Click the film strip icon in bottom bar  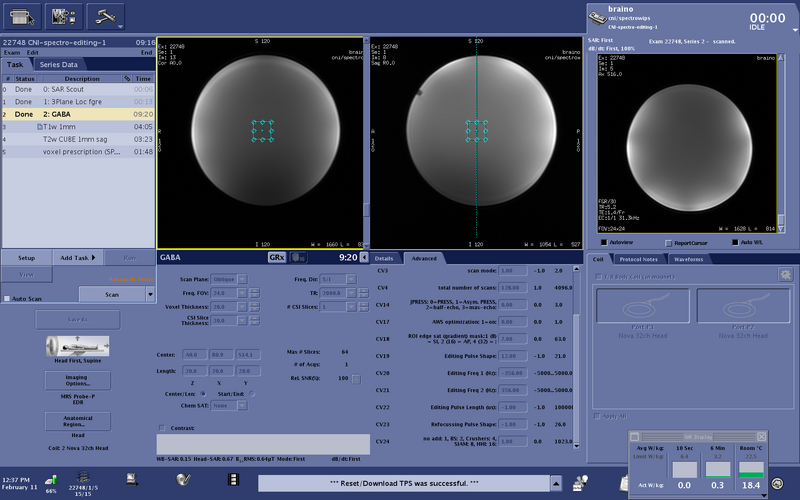(x=233, y=480)
